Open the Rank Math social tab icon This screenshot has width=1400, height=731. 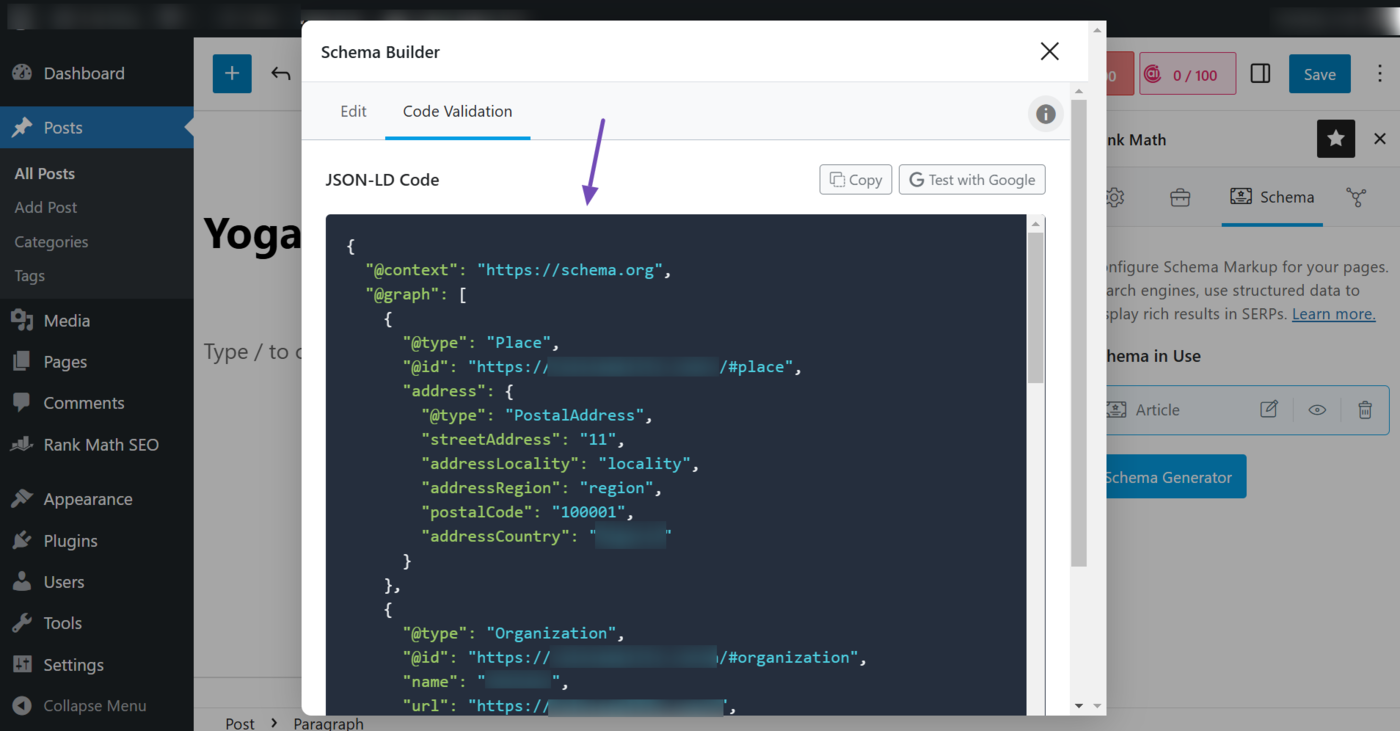1357,197
